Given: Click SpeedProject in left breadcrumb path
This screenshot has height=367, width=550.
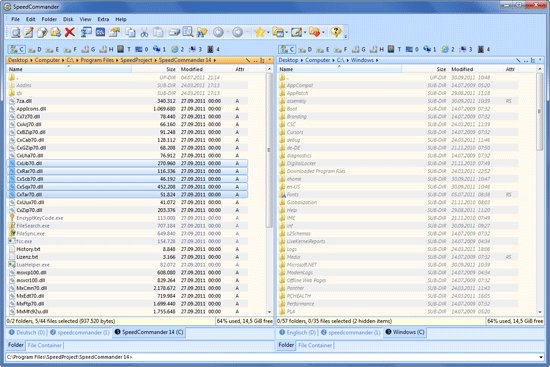Looking at the screenshot, I should (x=136, y=60).
